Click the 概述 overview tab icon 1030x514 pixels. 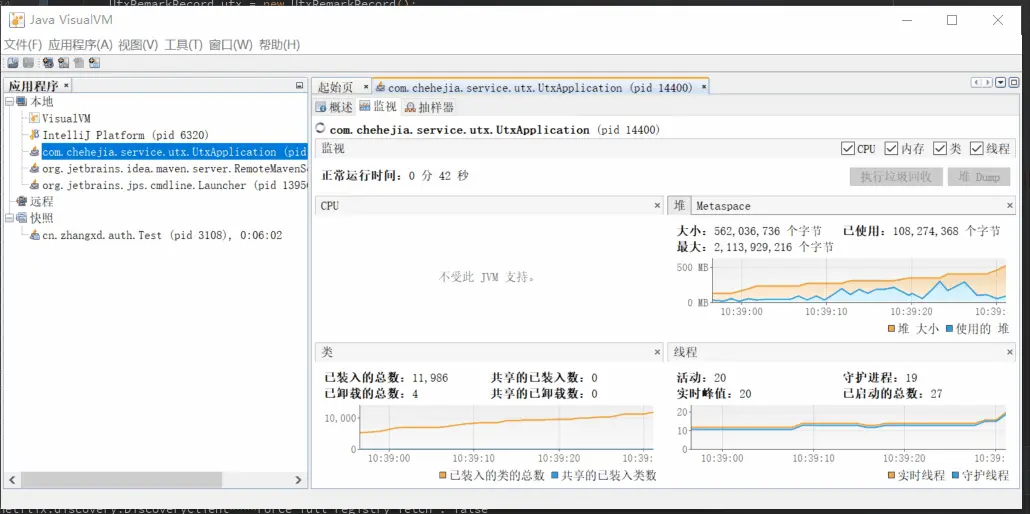tap(321, 107)
